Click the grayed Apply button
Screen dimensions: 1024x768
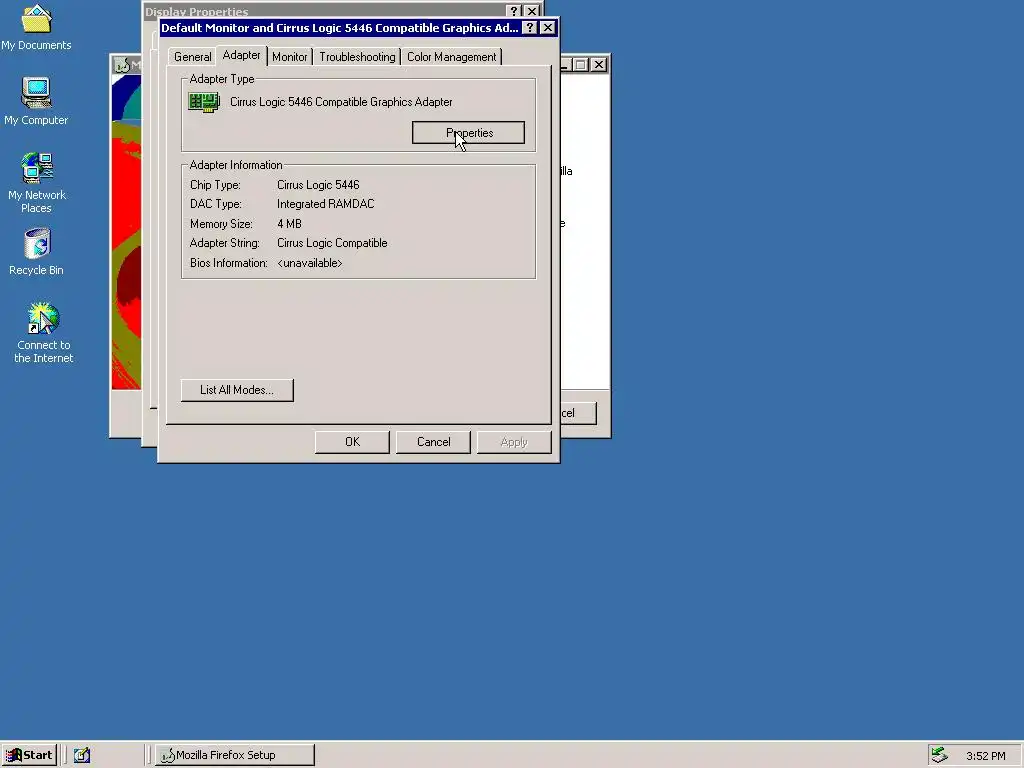(514, 442)
